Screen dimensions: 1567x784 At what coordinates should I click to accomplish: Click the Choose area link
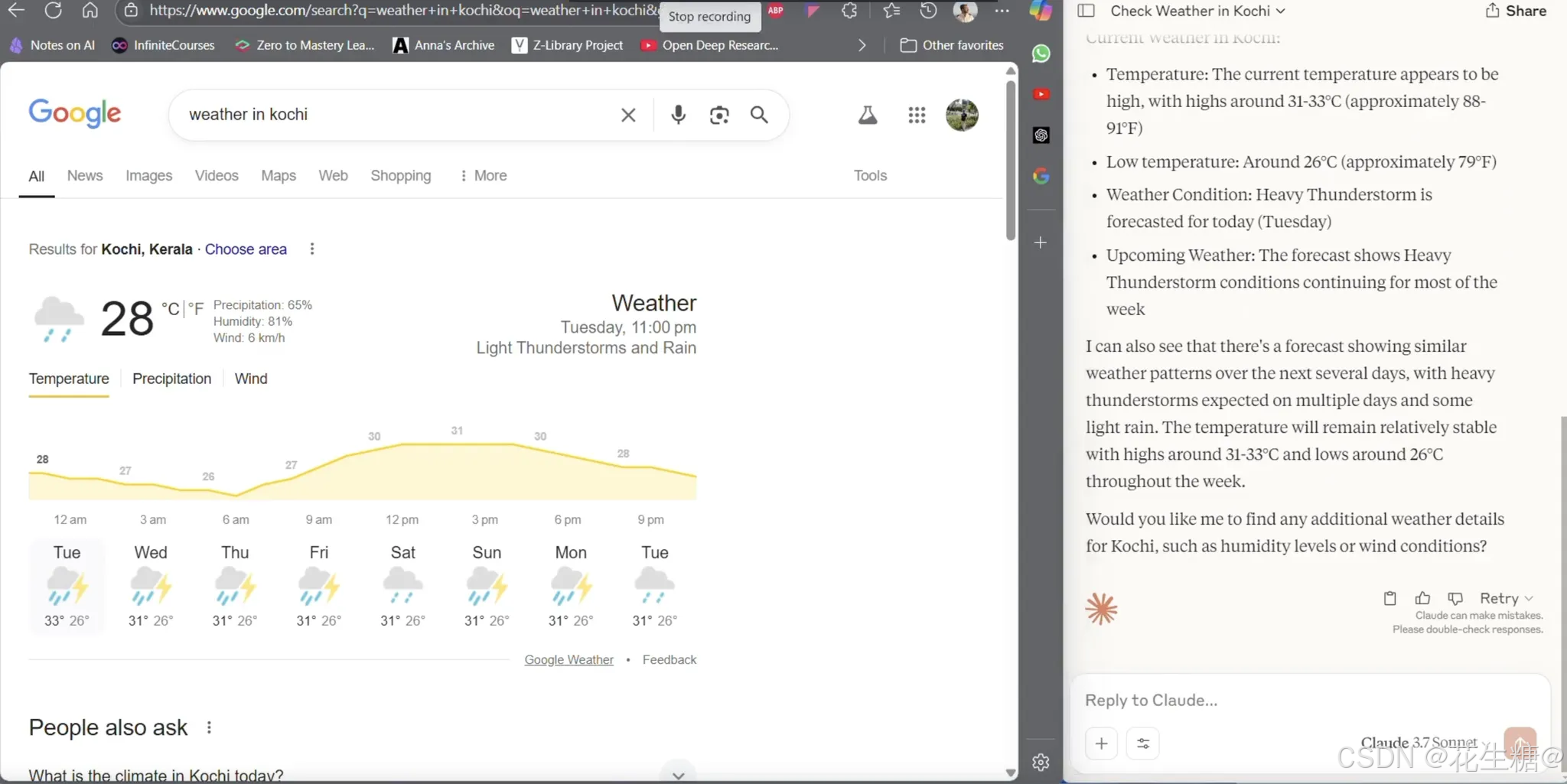pos(246,249)
